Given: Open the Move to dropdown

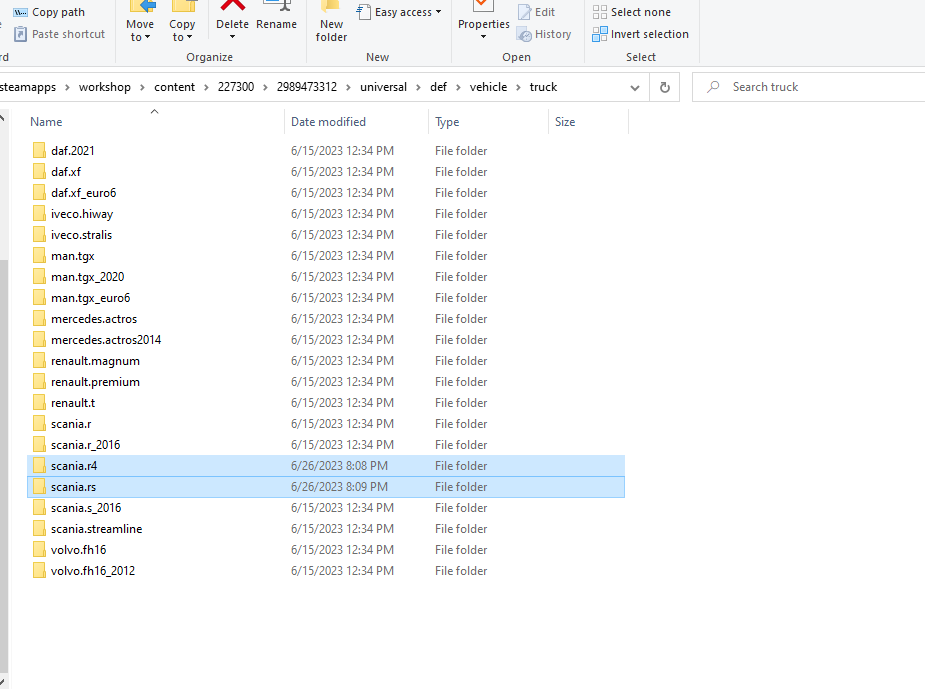Looking at the screenshot, I should click(x=140, y=22).
